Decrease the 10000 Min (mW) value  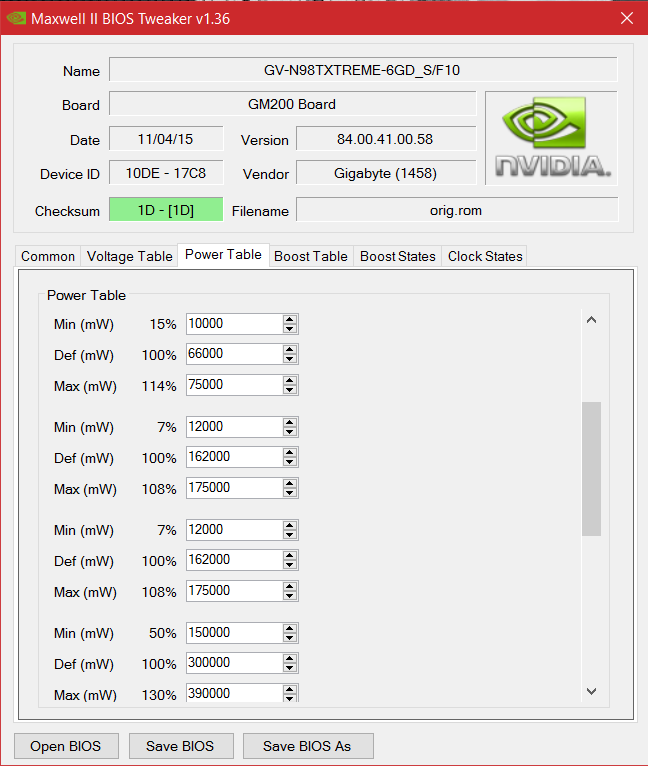[290, 329]
